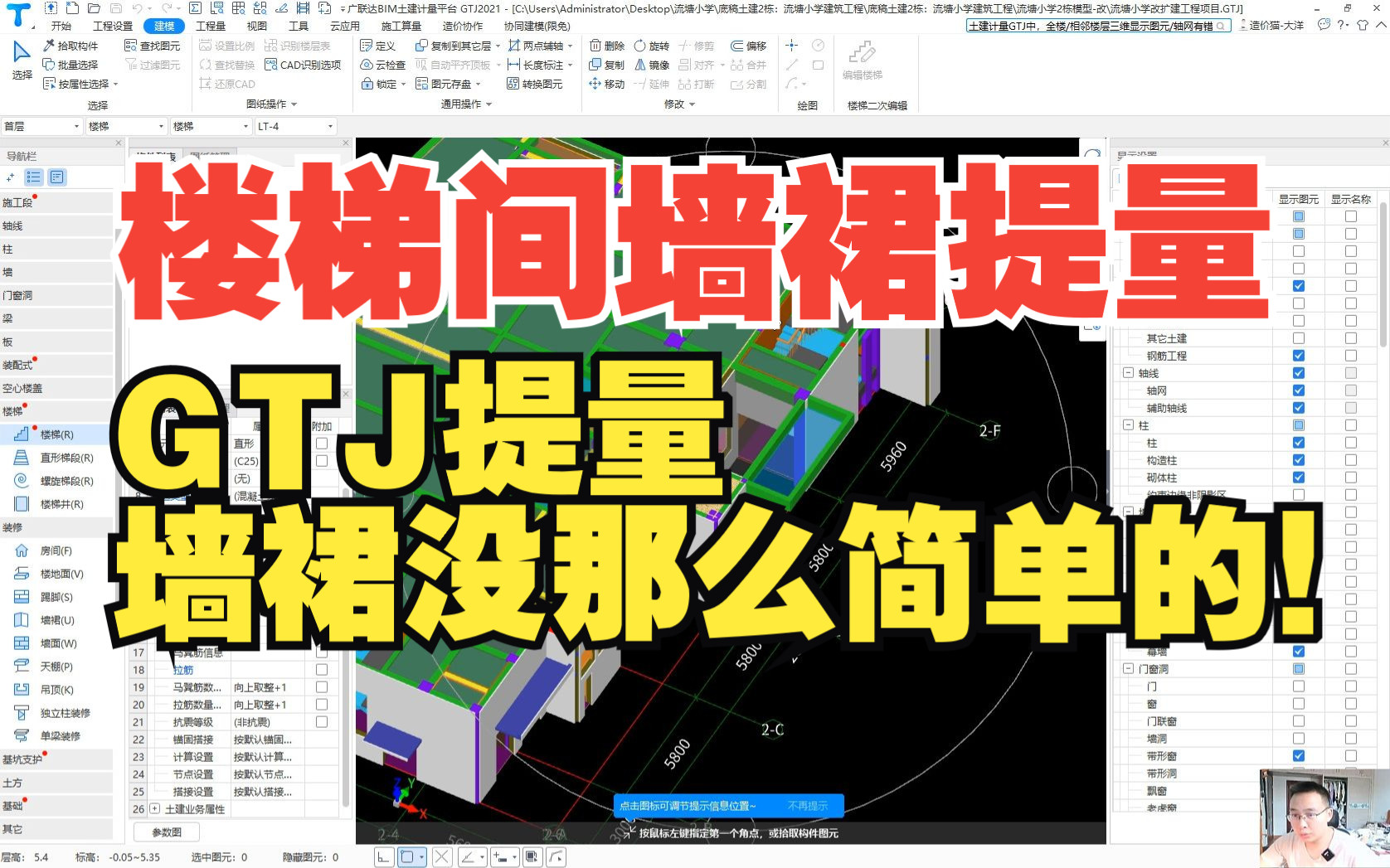The image size is (1390, 868).
Task: Open the 云应用 ribbon tab
Action: pos(345,26)
